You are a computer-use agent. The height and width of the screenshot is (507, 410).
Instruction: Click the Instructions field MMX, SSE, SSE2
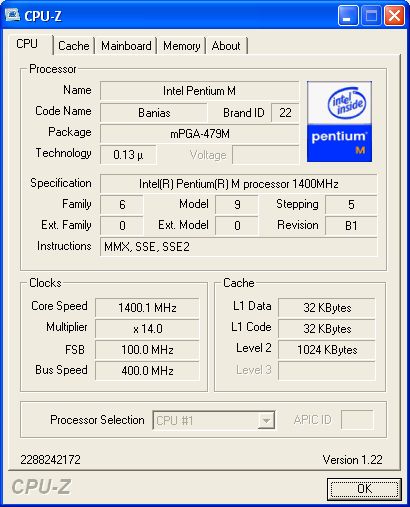(x=239, y=247)
